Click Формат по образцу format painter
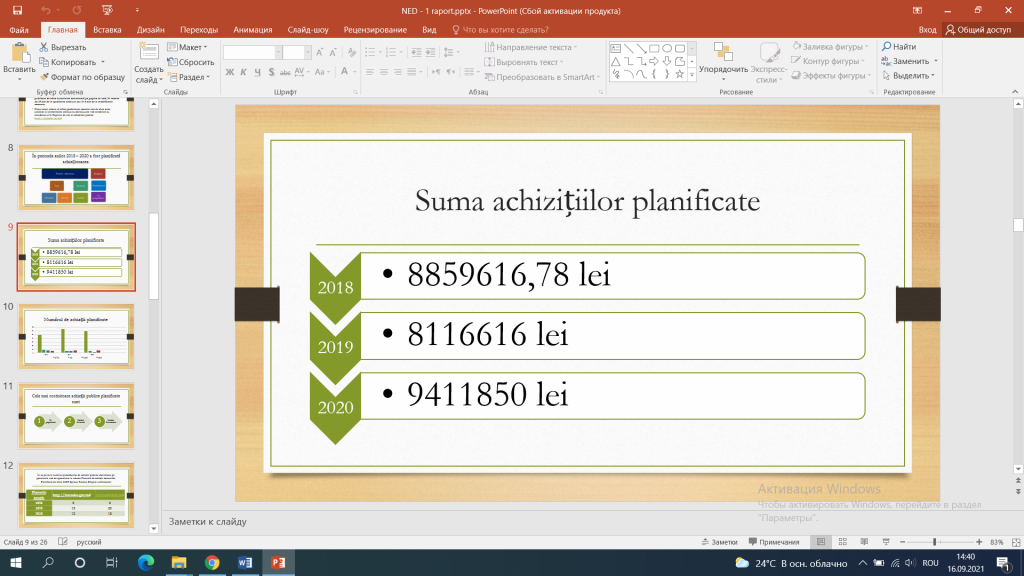 click(x=82, y=77)
